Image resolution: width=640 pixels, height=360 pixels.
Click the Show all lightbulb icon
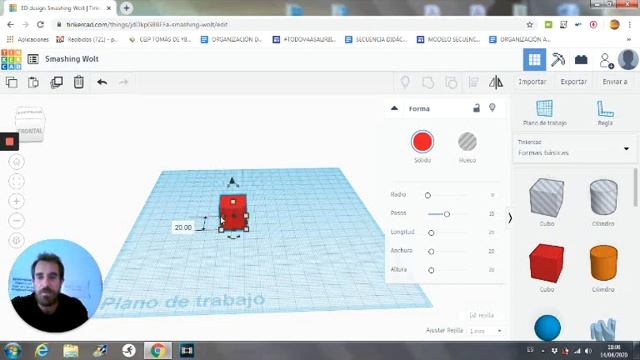tap(405, 82)
